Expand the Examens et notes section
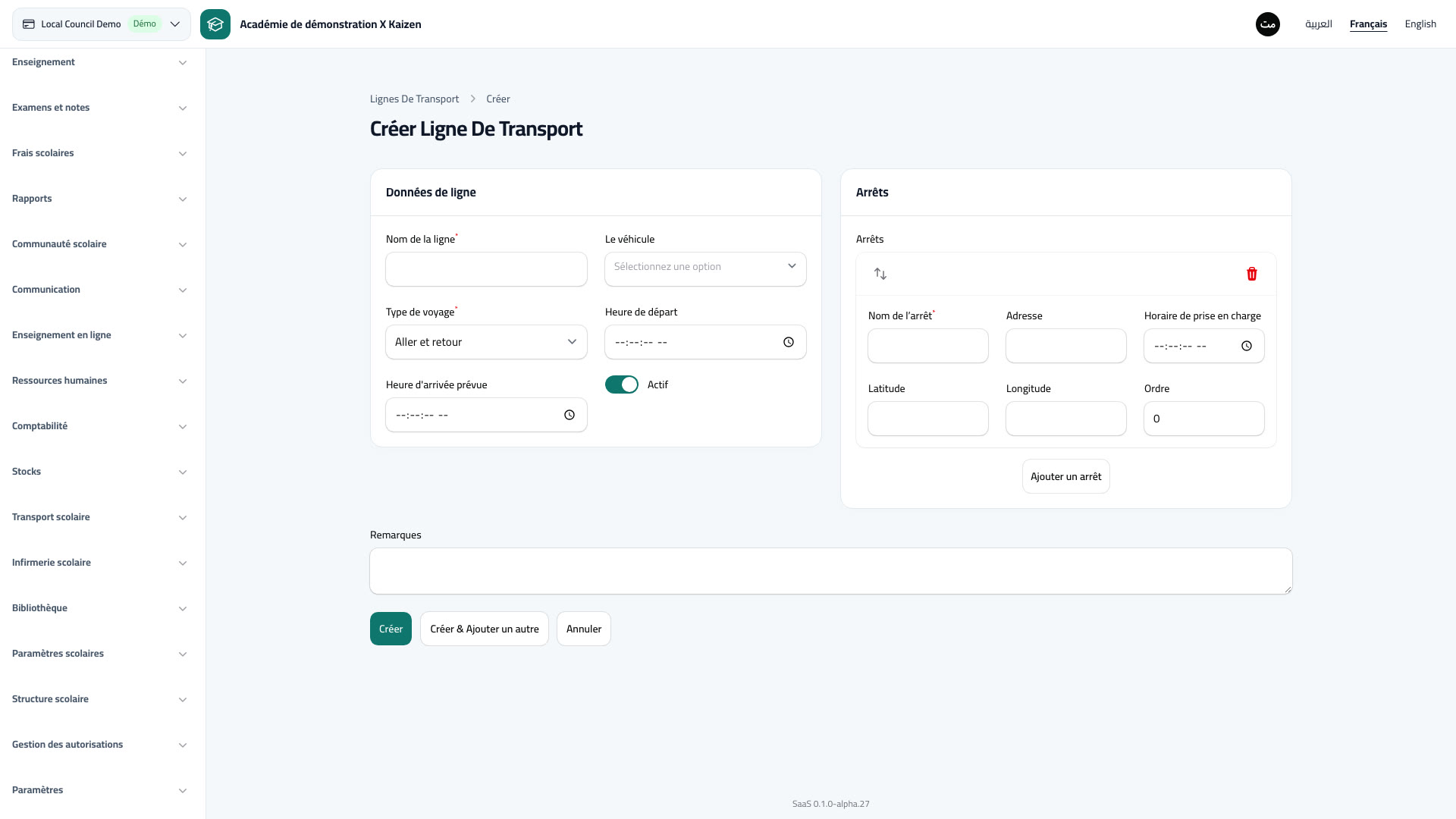Screen dimensions: 1456x819 tap(99, 108)
